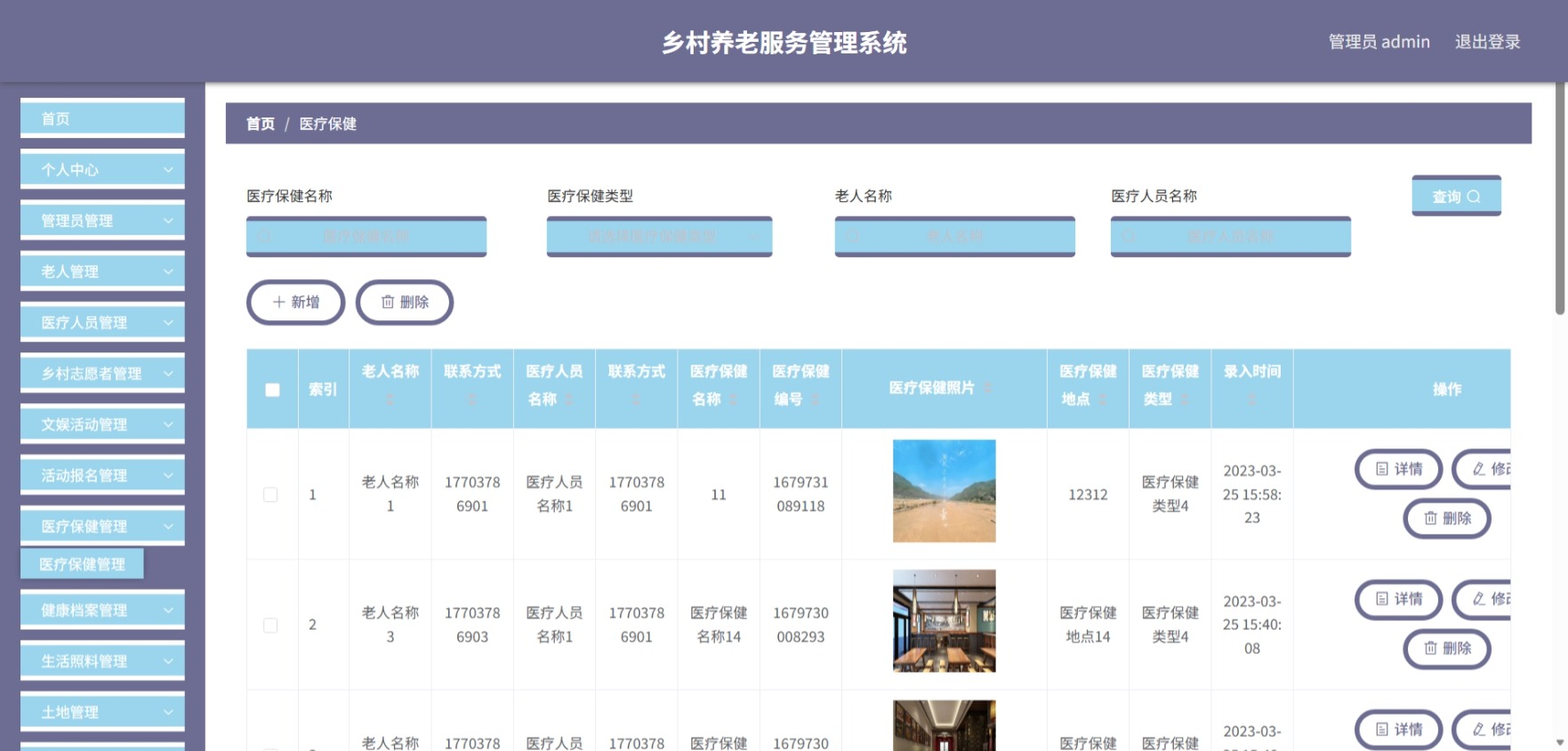Click cell 1679731089118 in row 1
Screen dimensions: 1568x751
[800, 495]
